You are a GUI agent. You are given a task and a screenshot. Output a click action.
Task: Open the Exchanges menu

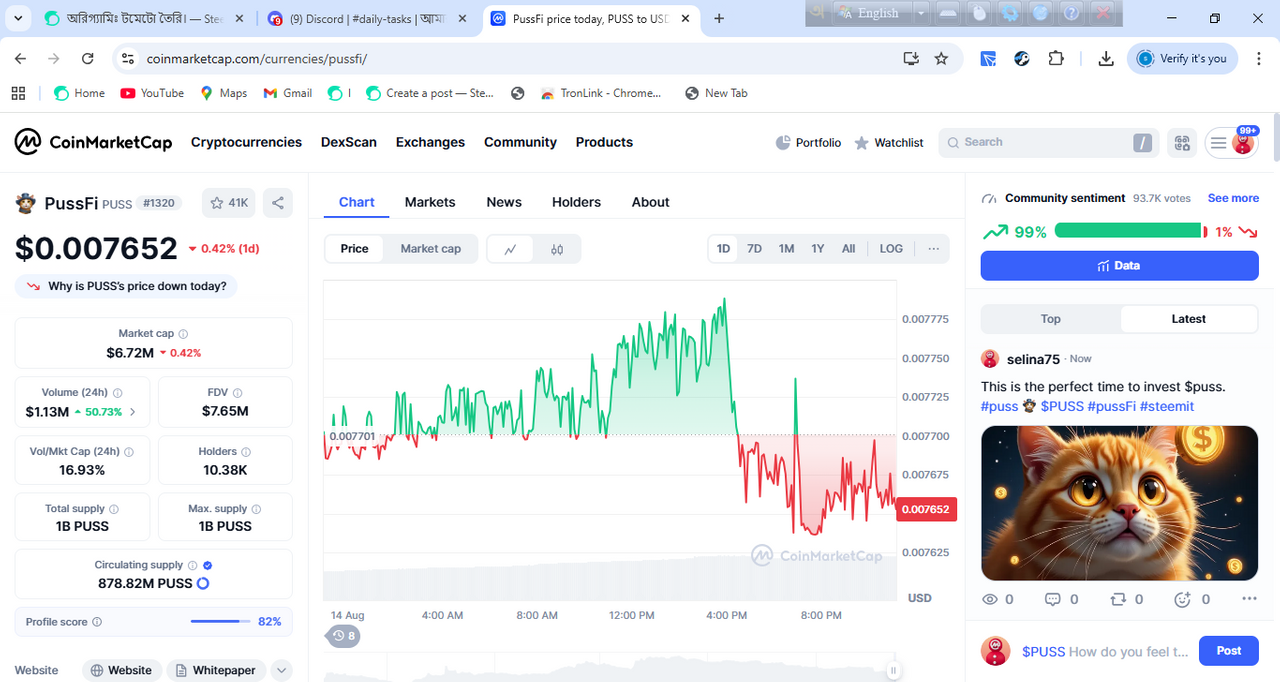(430, 142)
